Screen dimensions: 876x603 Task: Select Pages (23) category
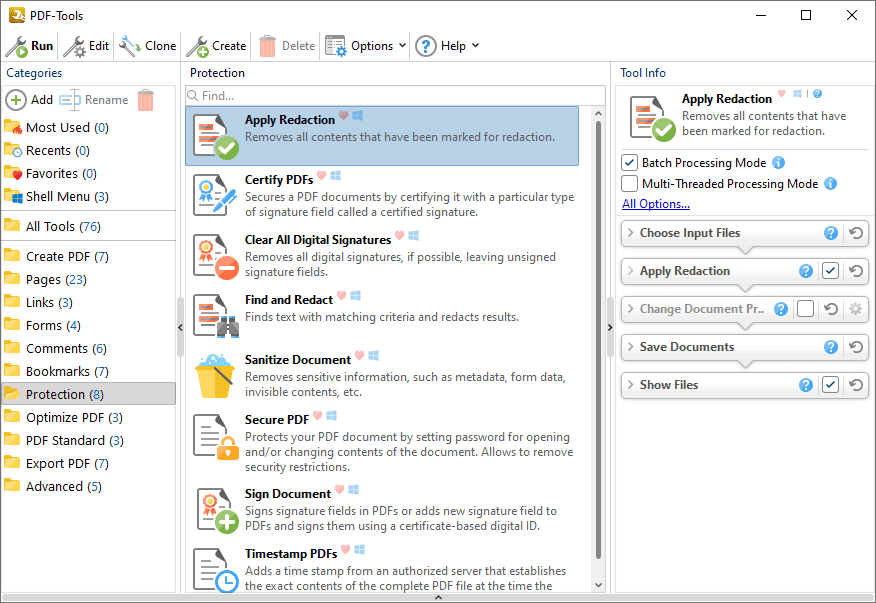click(x=45, y=279)
